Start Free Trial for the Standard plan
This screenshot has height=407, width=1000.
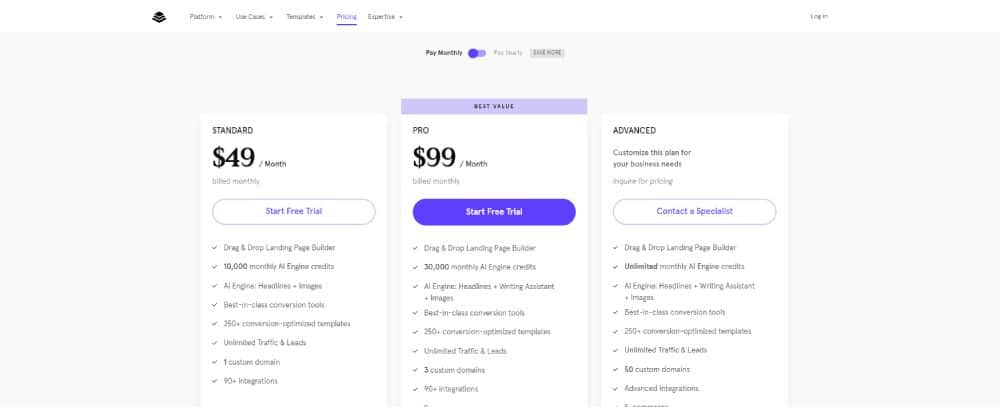pyautogui.click(x=293, y=211)
